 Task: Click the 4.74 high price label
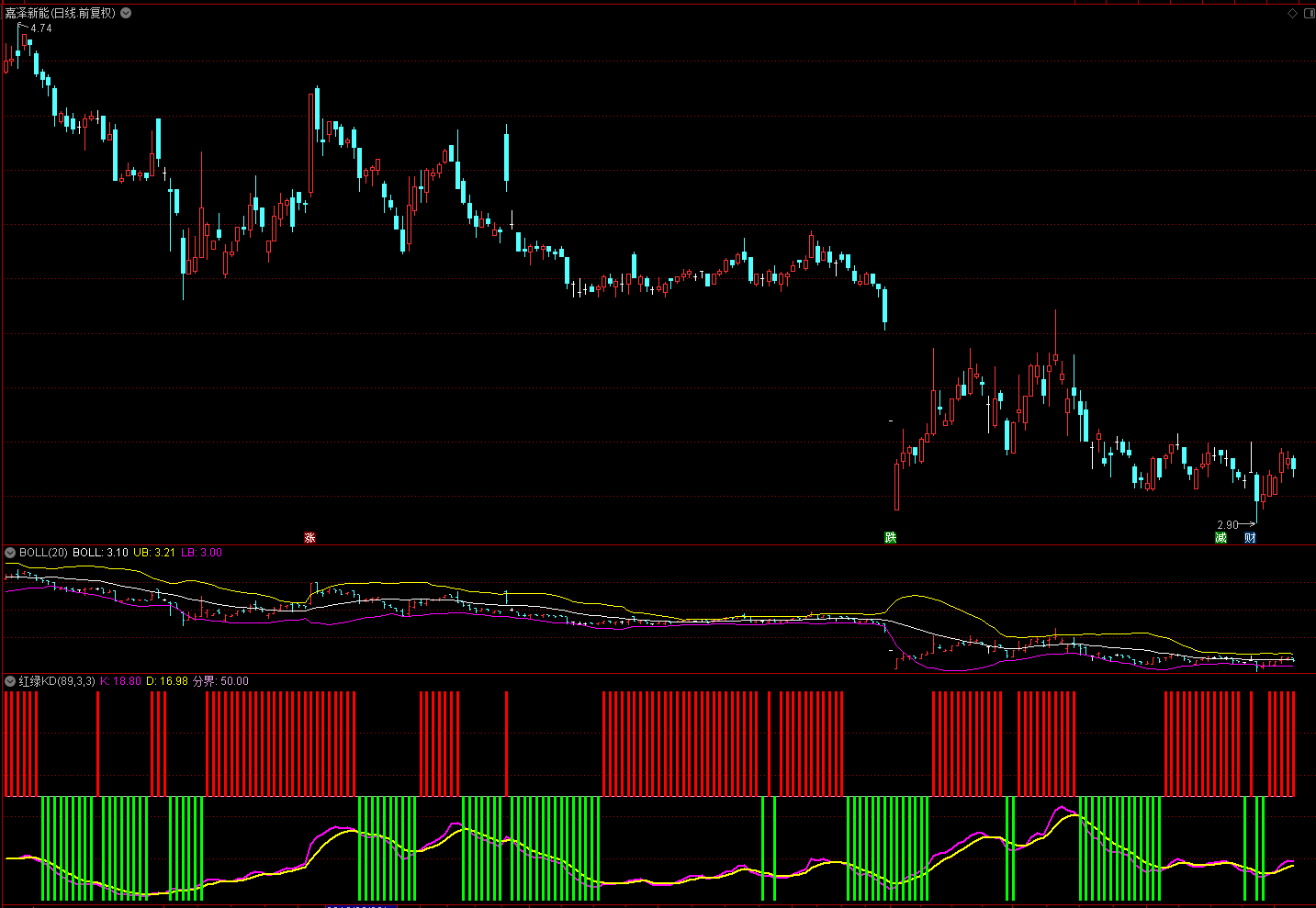pos(41,28)
